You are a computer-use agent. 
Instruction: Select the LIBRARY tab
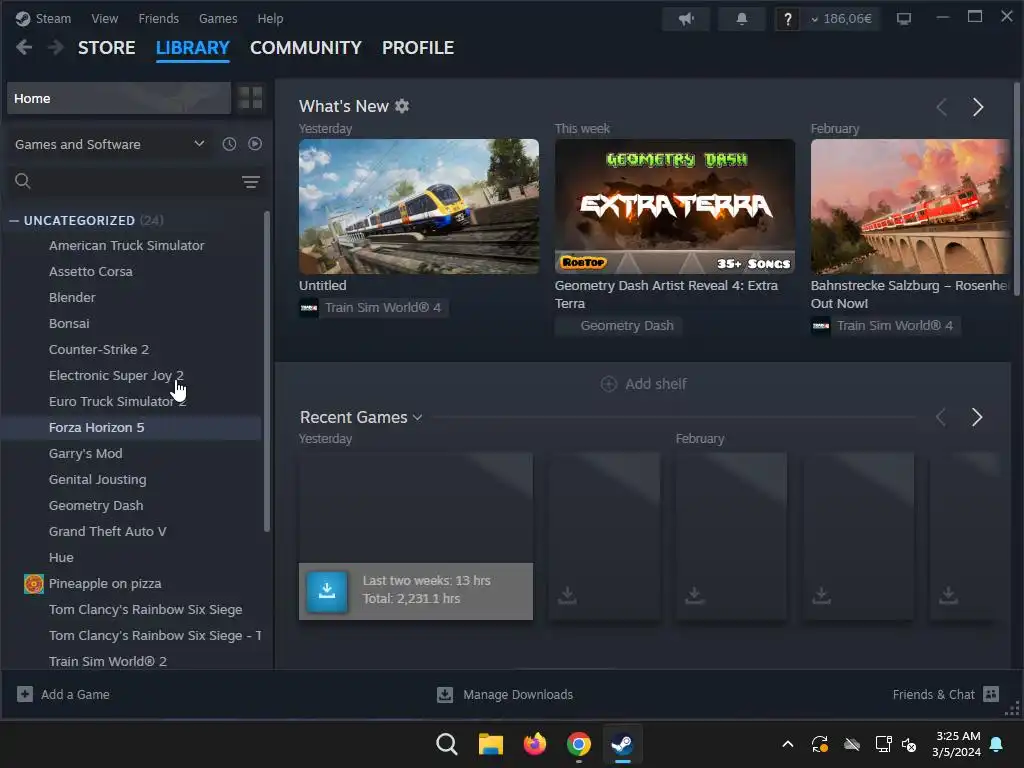(193, 48)
